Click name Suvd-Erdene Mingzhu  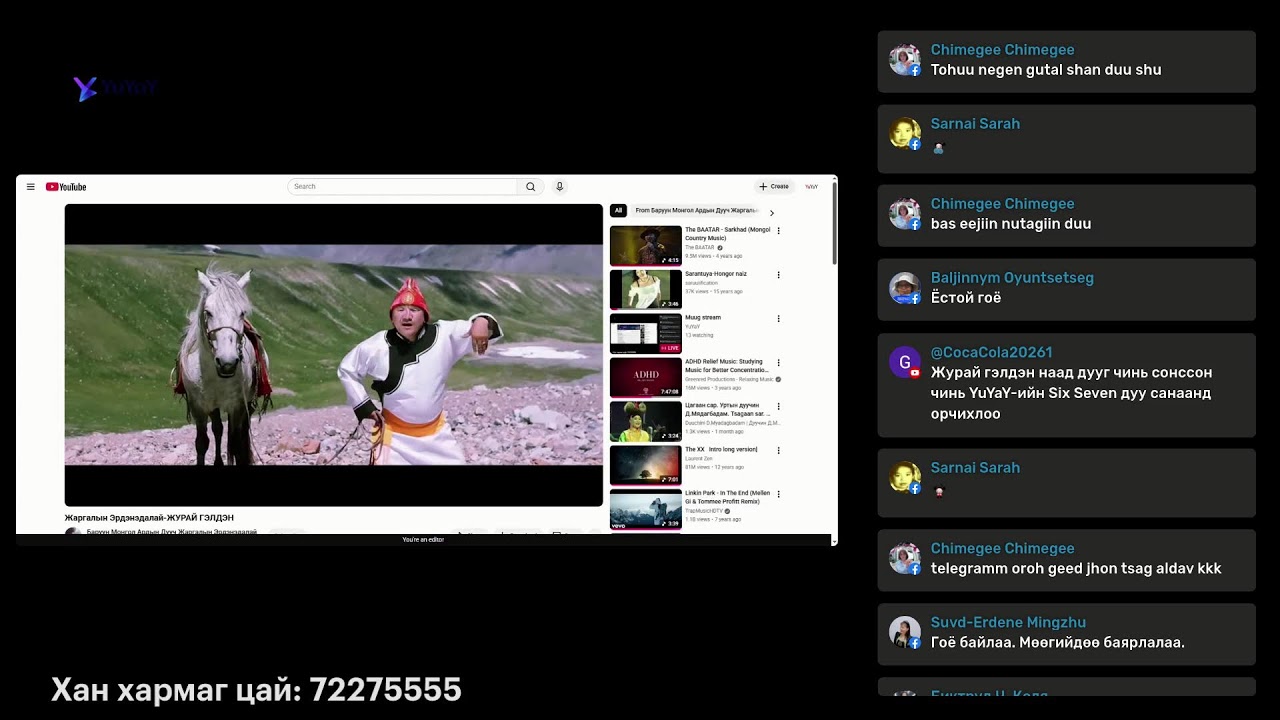1008,622
